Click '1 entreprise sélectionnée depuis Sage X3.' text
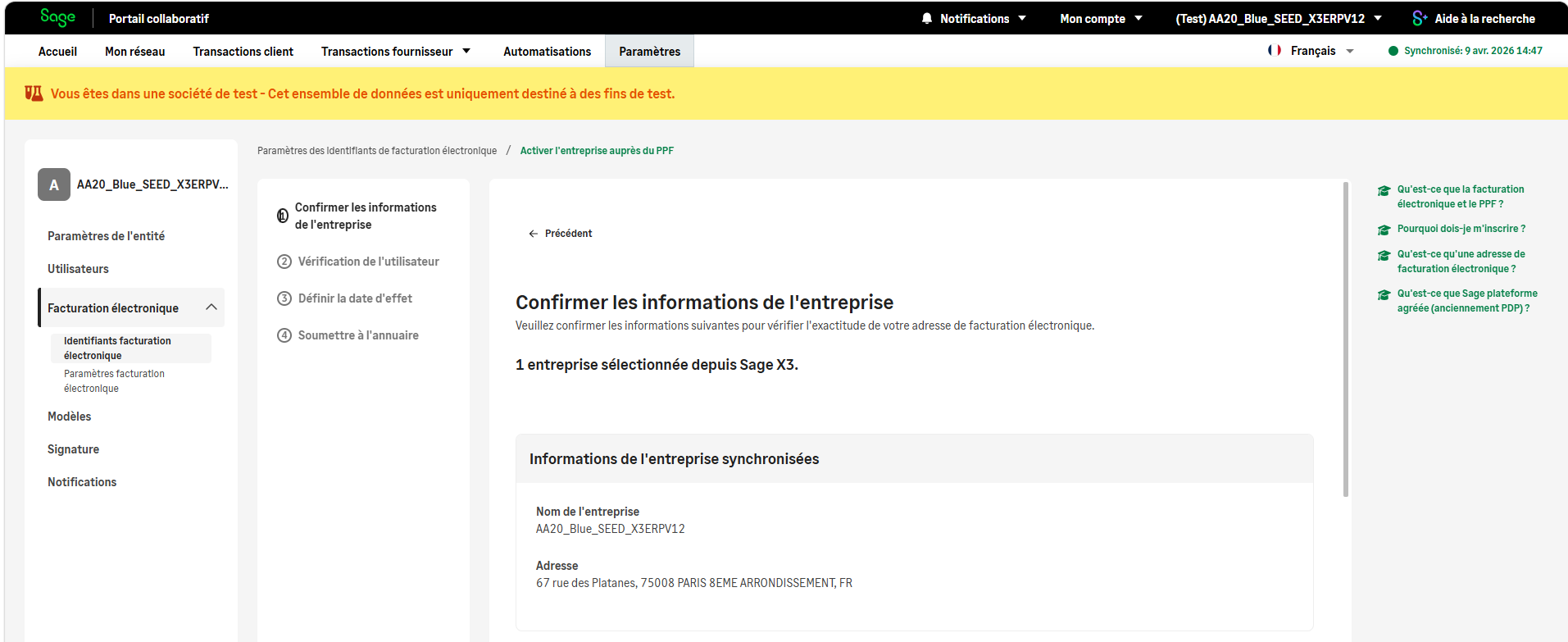 657,365
